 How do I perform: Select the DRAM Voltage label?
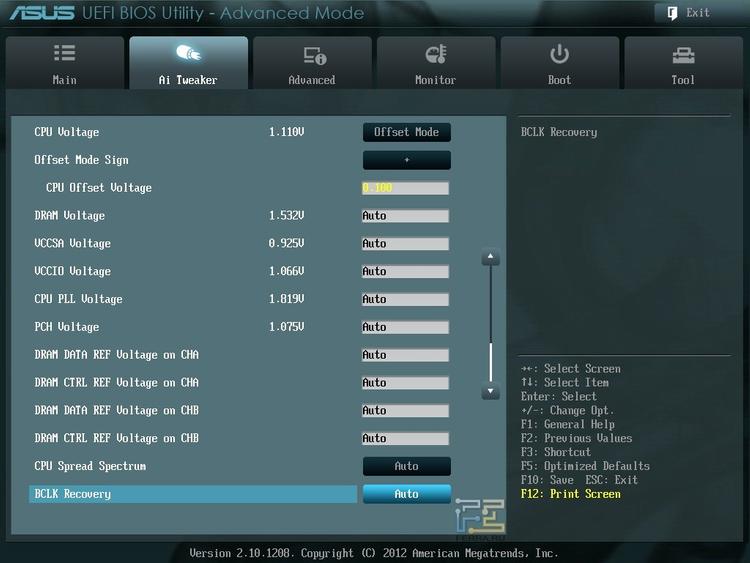(69, 216)
